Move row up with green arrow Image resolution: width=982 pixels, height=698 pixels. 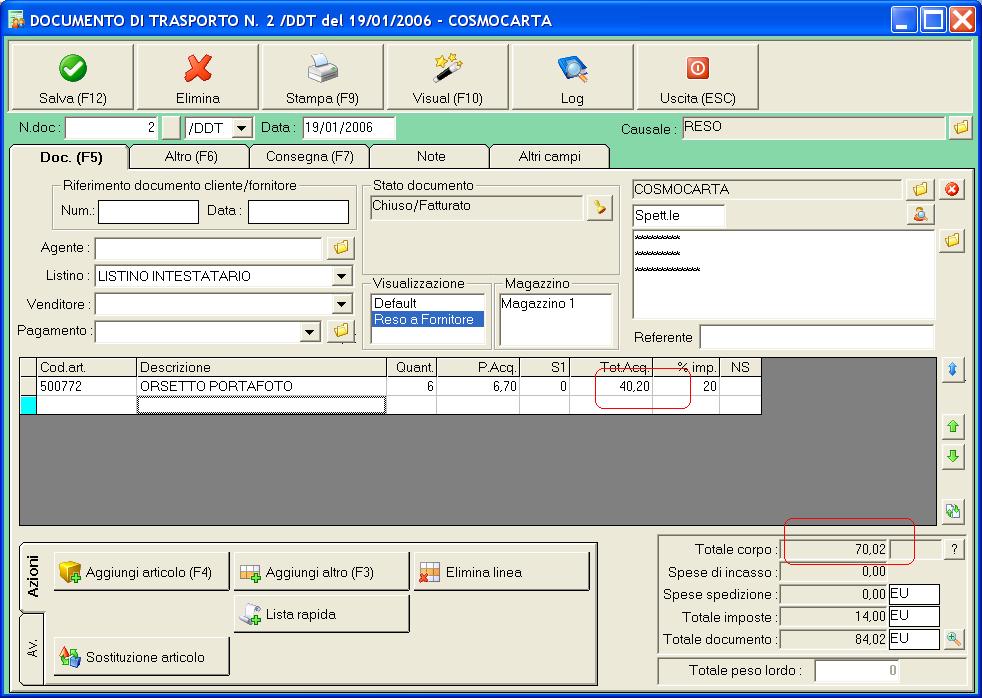point(953,426)
